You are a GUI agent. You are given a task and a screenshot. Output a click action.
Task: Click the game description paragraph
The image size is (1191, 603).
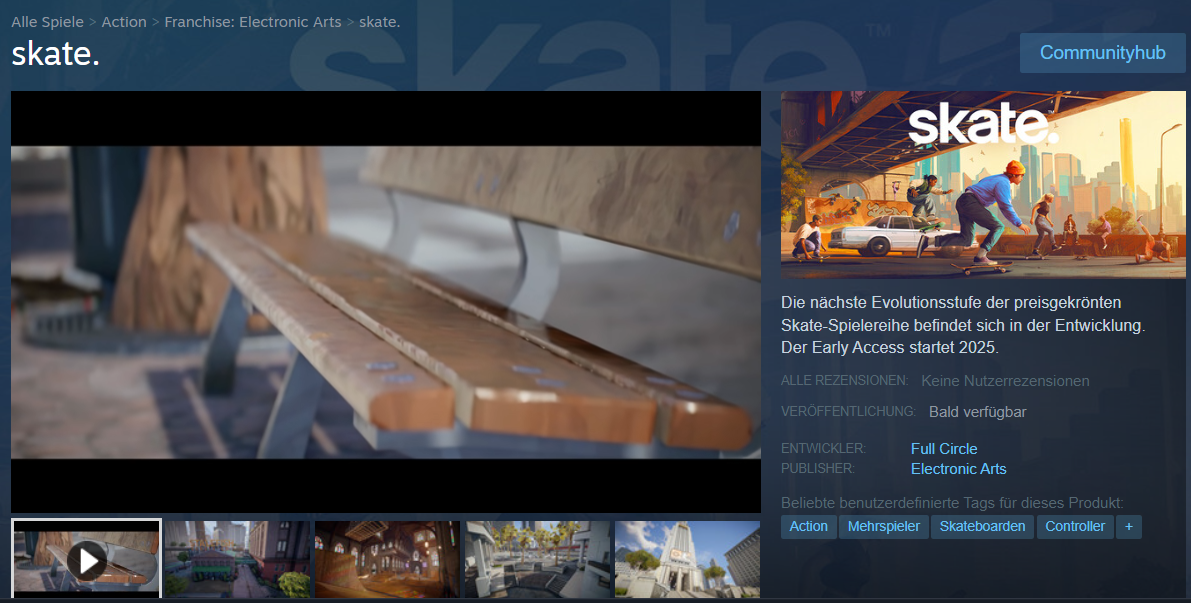[963, 325]
